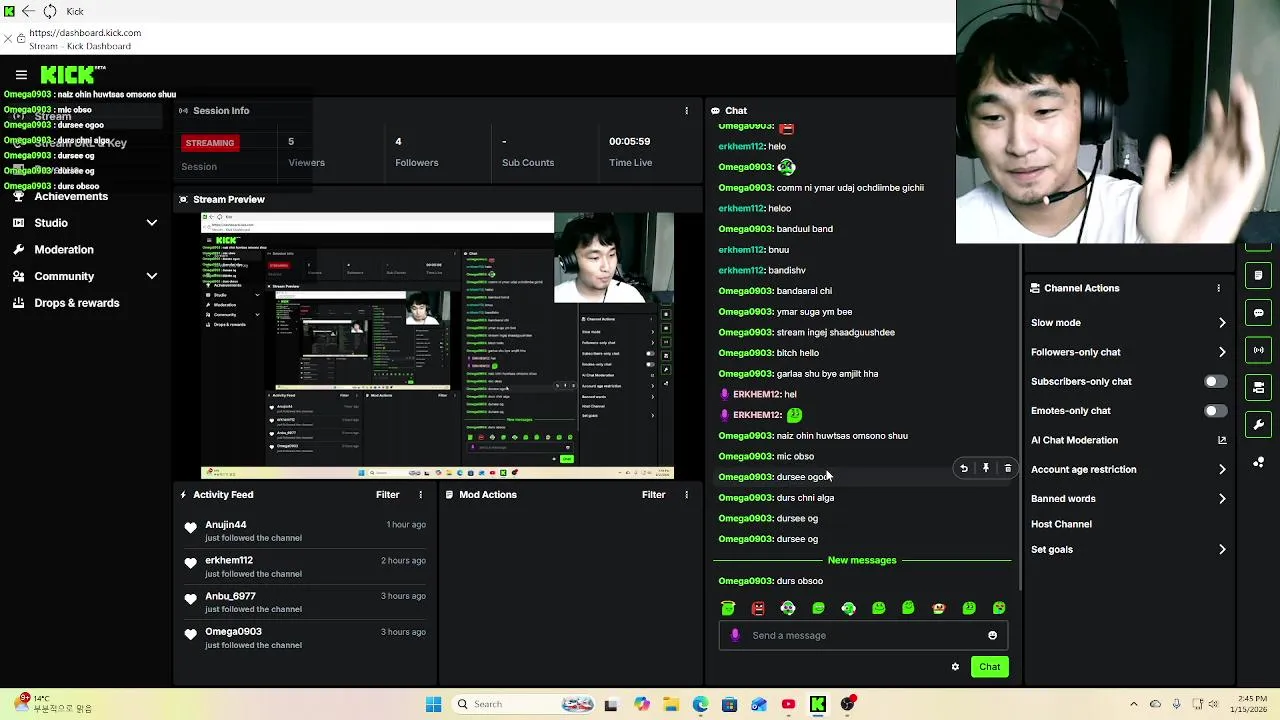This screenshot has width=1280, height=720.
Task: Open Achievements in the left sidebar
Action: pyautogui.click(x=71, y=196)
